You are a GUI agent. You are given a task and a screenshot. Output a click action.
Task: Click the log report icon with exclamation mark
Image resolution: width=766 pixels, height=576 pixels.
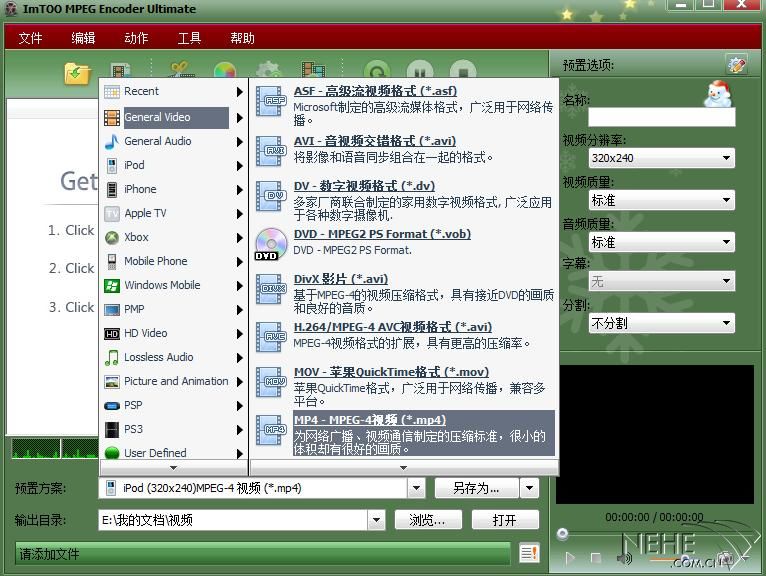pyautogui.click(x=529, y=553)
